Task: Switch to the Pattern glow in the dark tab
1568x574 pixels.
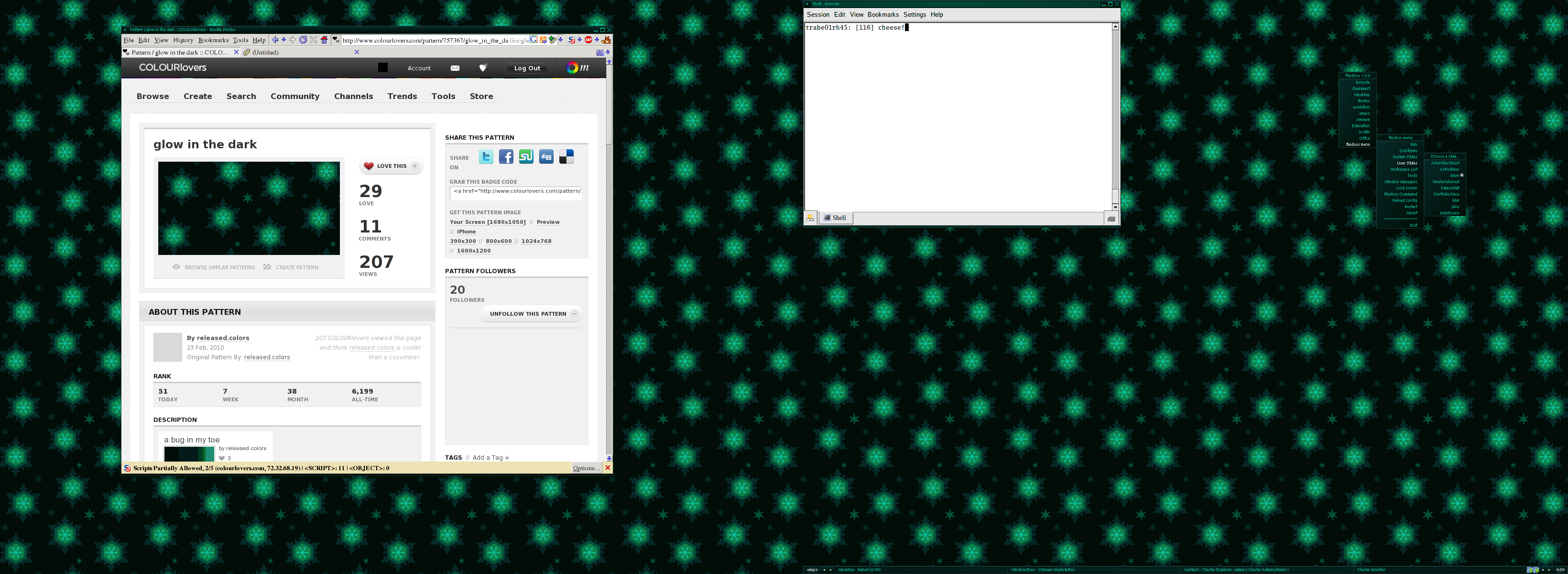Action: pyautogui.click(x=181, y=53)
